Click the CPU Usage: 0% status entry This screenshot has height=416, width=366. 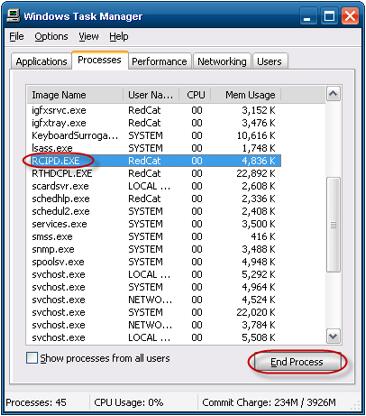[129, 403]
